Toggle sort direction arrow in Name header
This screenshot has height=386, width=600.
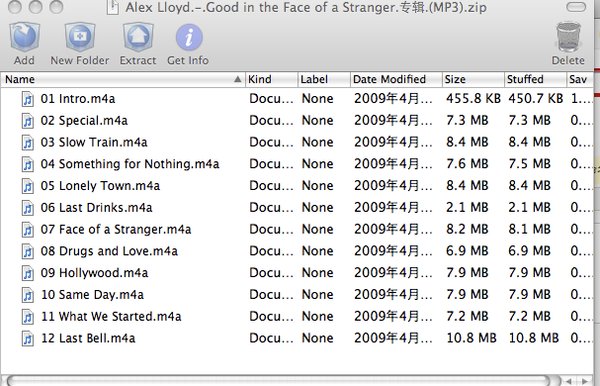tap(237, 79)
